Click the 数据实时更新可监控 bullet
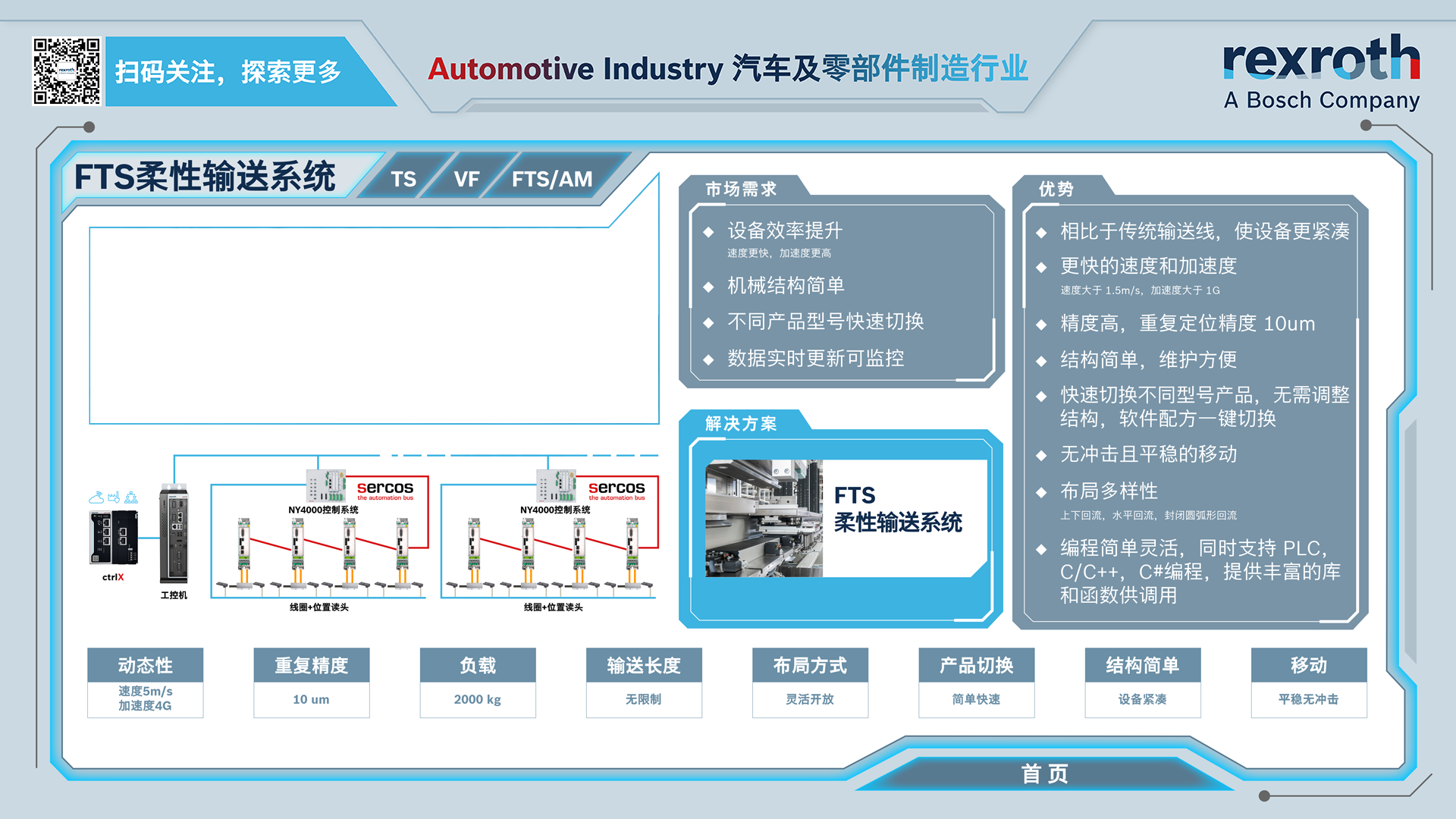Viewport: 1456px width, 819px height. pos(815,358)
